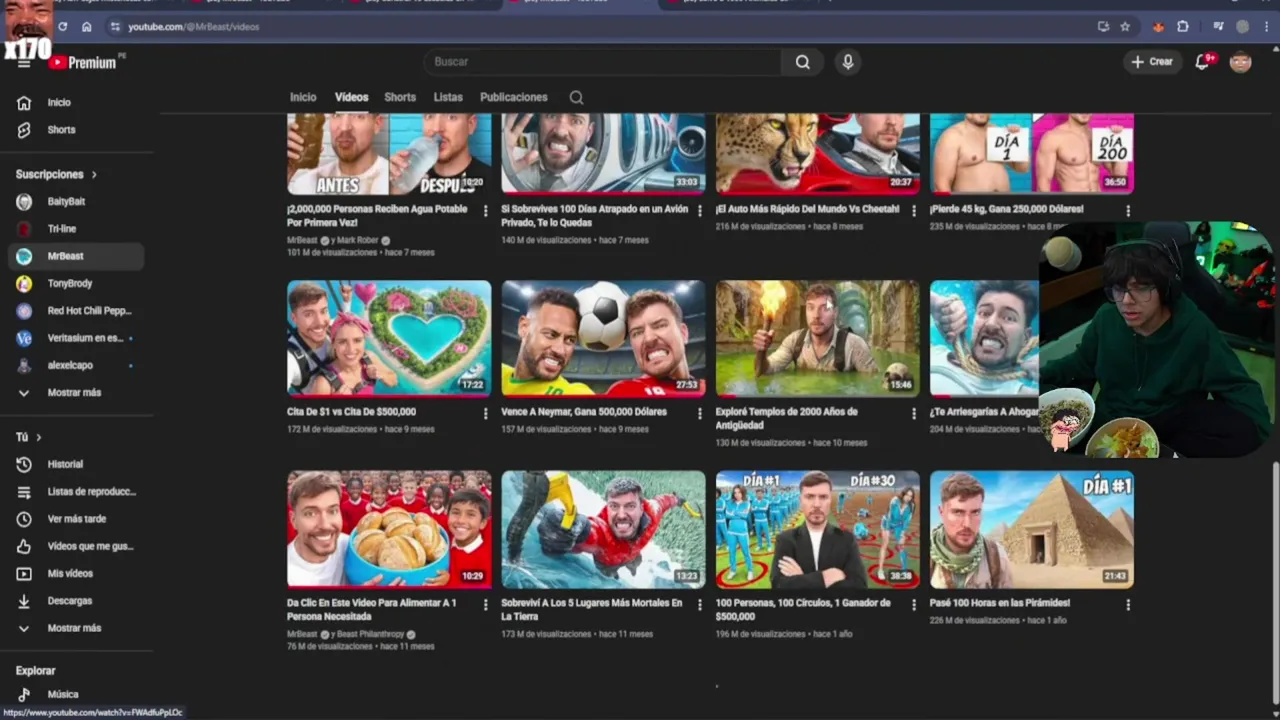
Task: Click the search magnifier button
Action: 802,62
